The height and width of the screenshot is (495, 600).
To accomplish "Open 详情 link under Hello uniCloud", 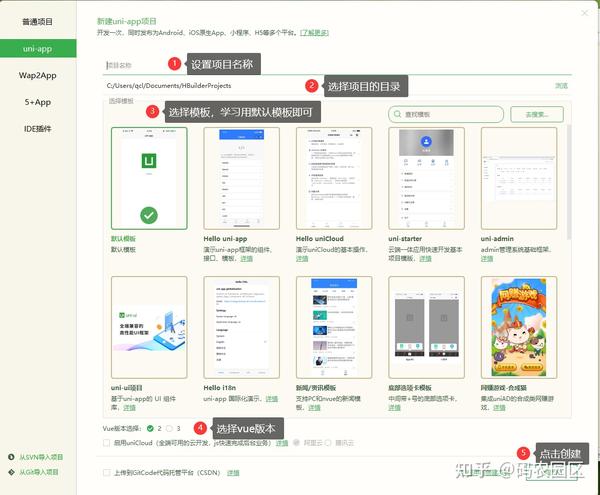I will click(x=302, y=259).
